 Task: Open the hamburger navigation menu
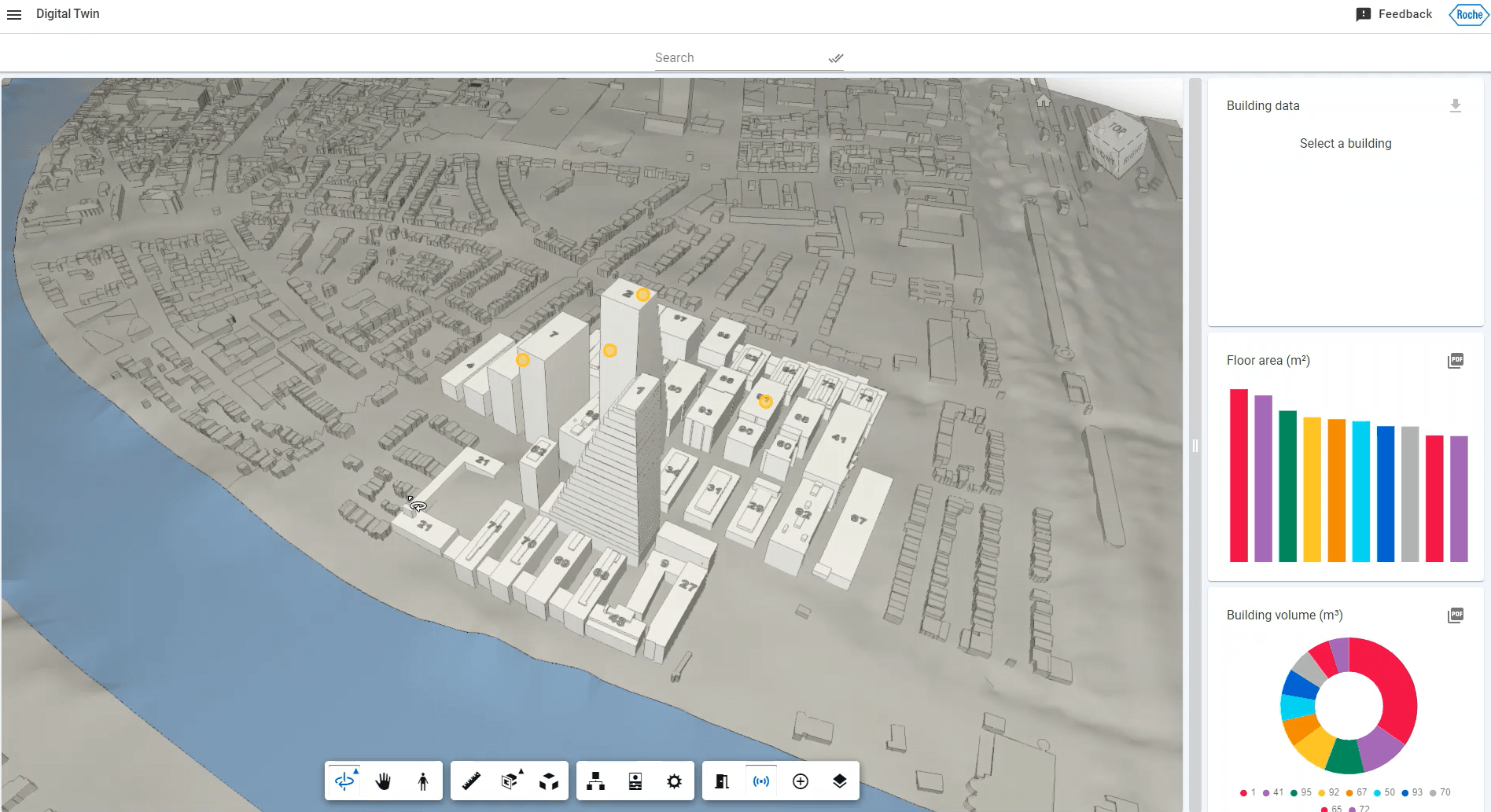14,14
